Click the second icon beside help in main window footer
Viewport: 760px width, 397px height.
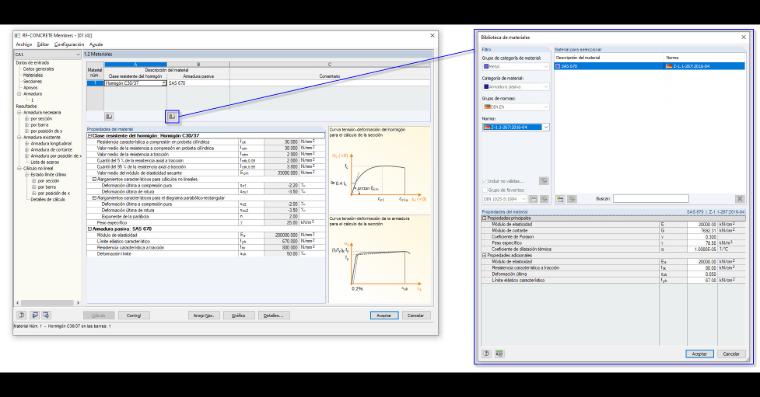coord(35,315)
